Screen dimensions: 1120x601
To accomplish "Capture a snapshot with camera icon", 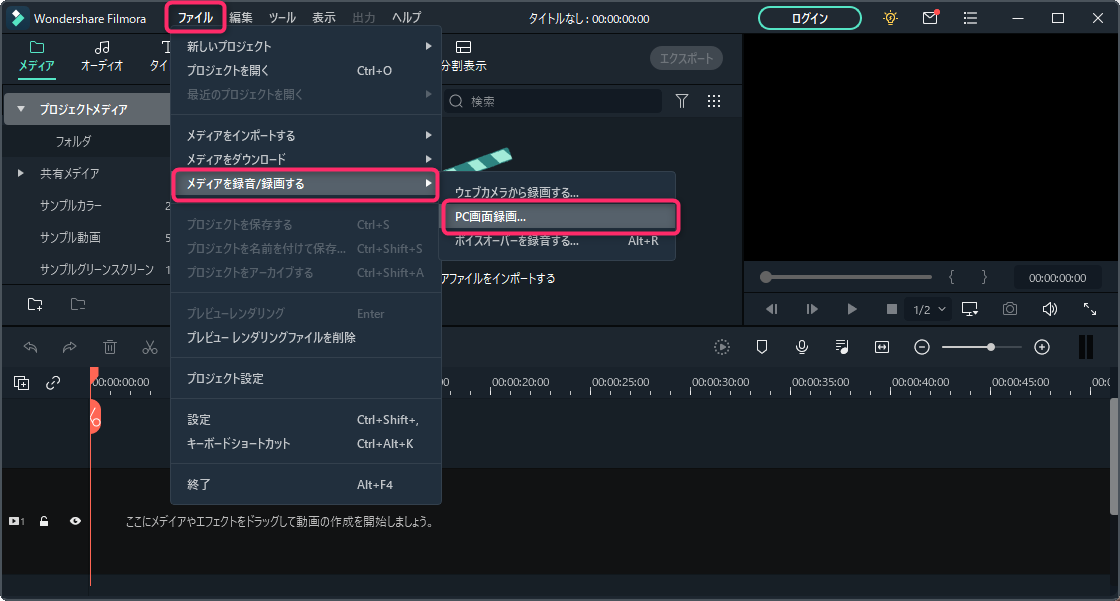I will coord(1009,309).
